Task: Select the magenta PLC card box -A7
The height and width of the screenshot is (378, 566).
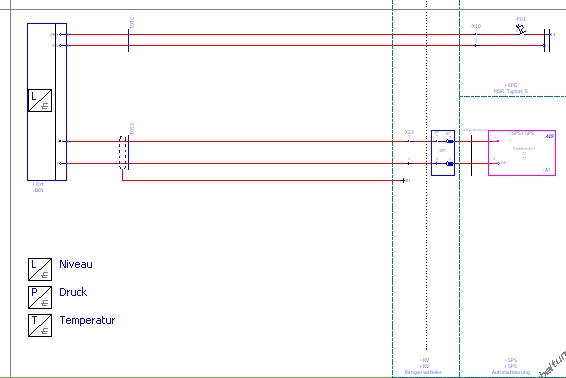Action: pyautogui.click(x=522, y=153)
